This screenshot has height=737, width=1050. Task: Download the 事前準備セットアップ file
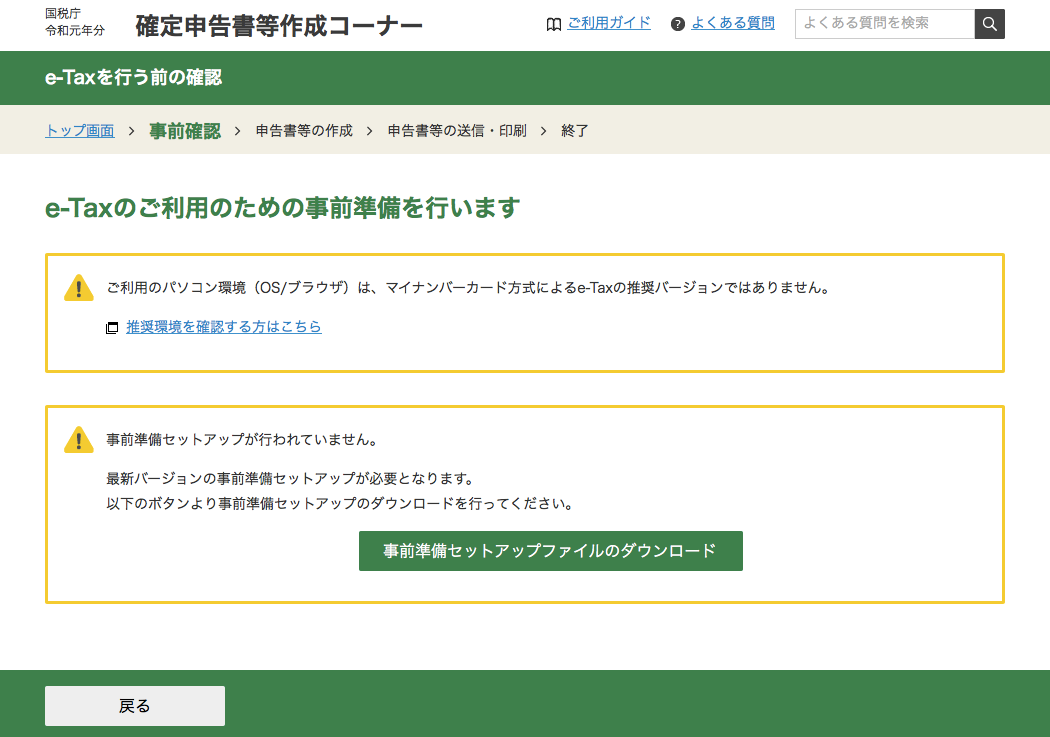coord(550,551)
